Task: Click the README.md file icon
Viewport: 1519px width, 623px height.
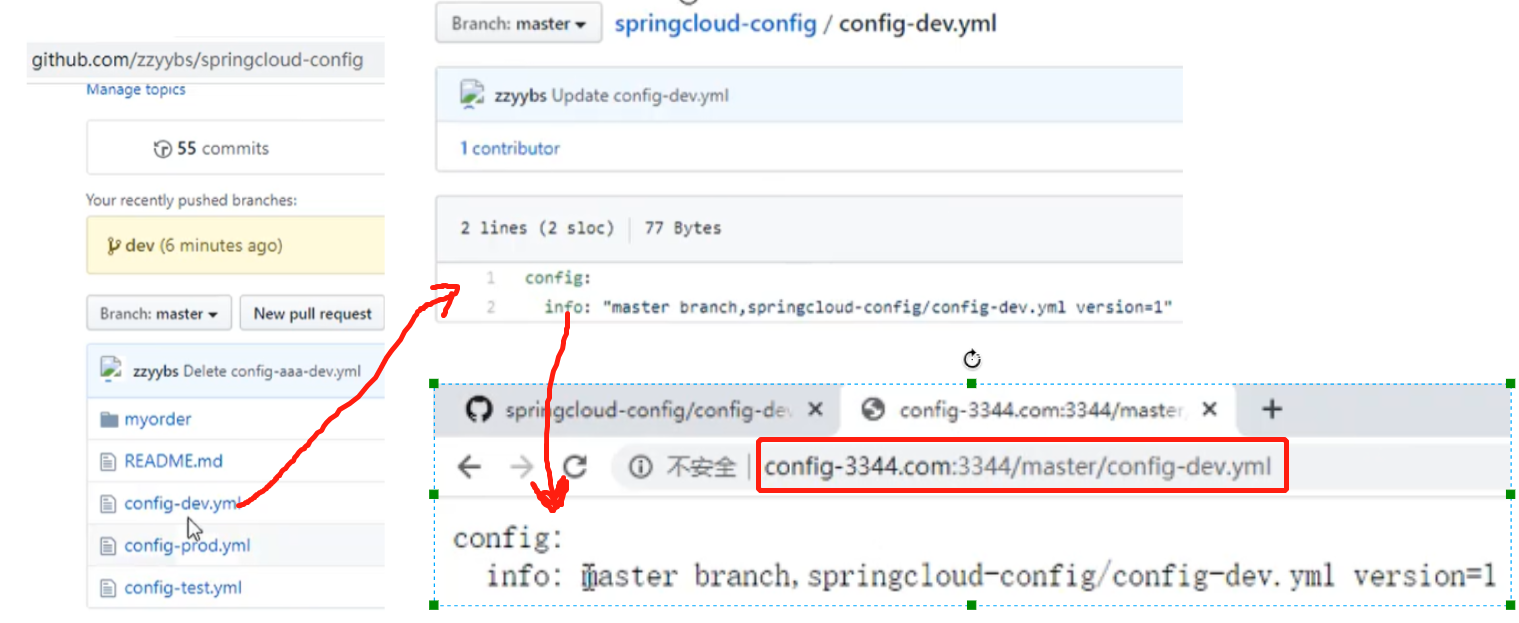Action: (108, 461)
